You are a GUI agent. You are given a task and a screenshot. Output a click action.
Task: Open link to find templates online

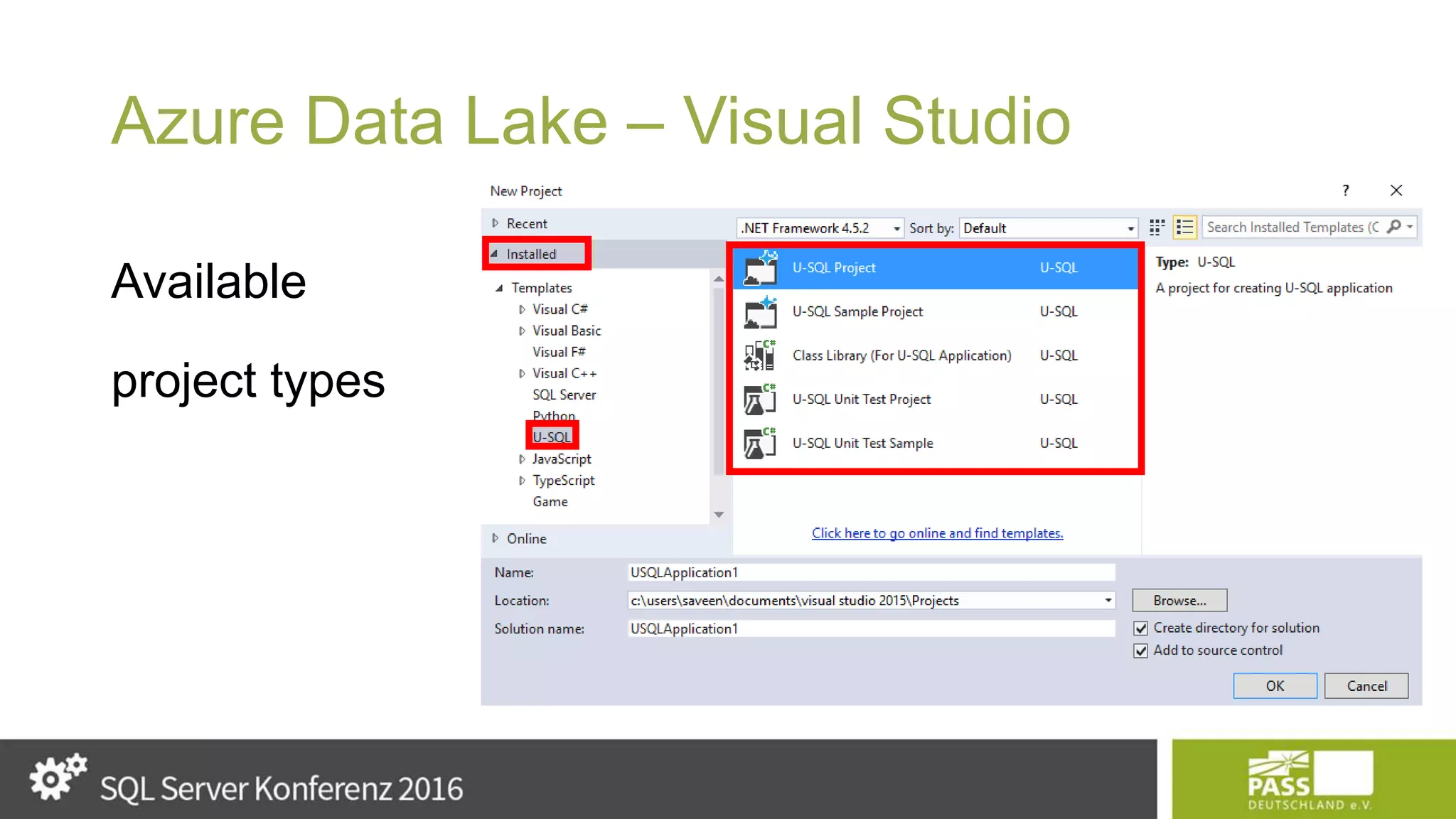(937, 533)
